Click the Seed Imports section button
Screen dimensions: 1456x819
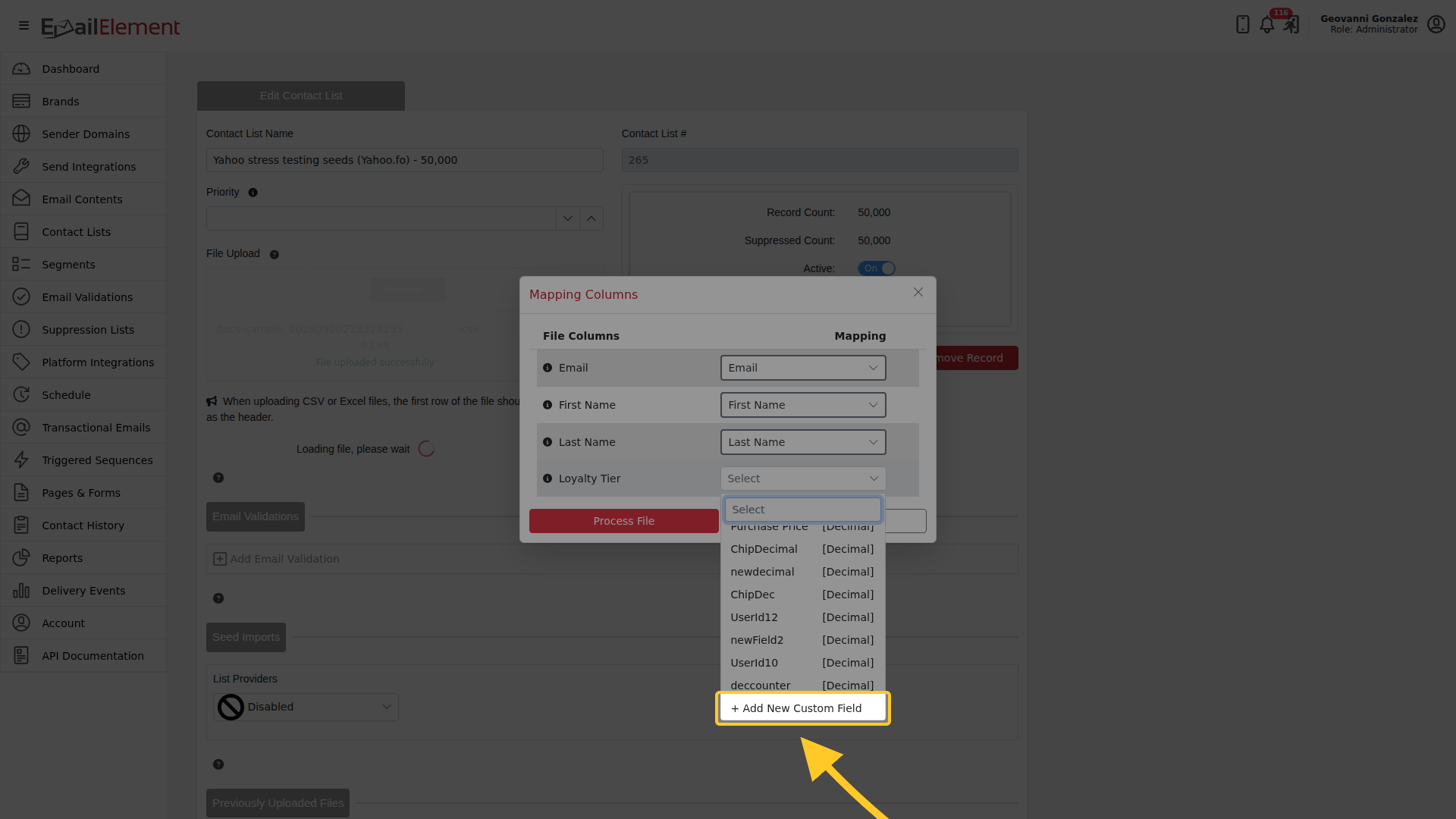click(x=246, y=637)
